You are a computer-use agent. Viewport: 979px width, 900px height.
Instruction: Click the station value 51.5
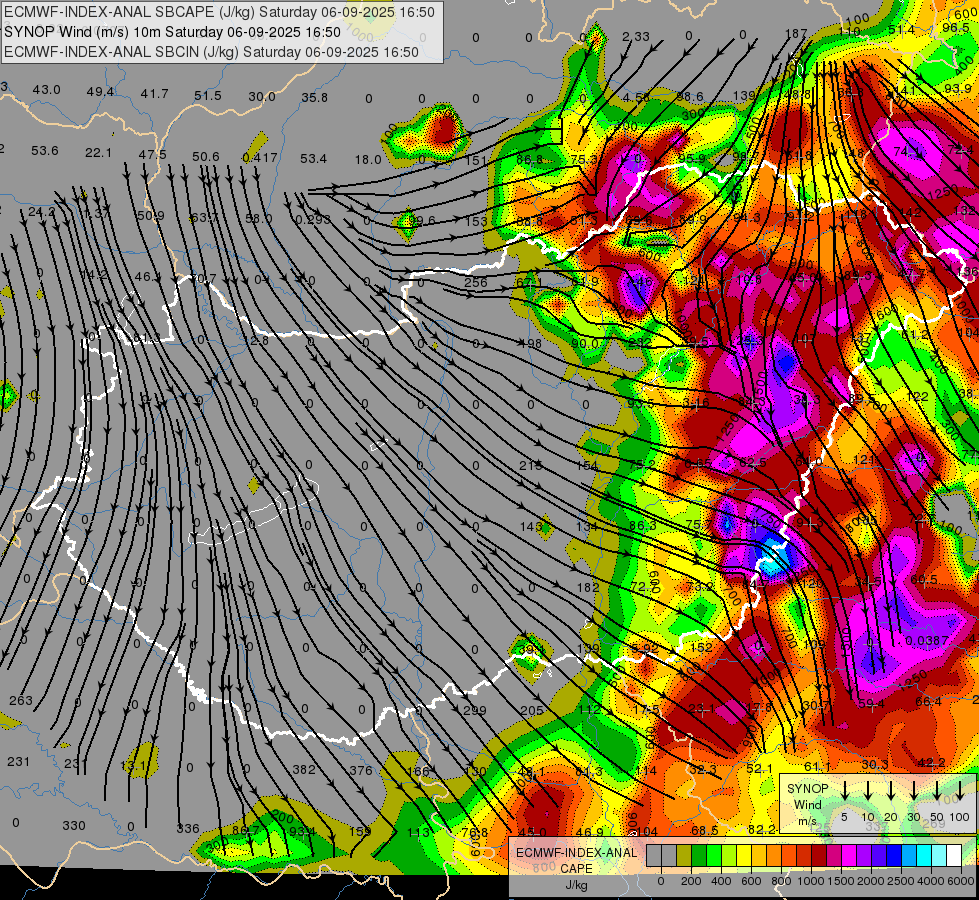click(x=208, y=96)
